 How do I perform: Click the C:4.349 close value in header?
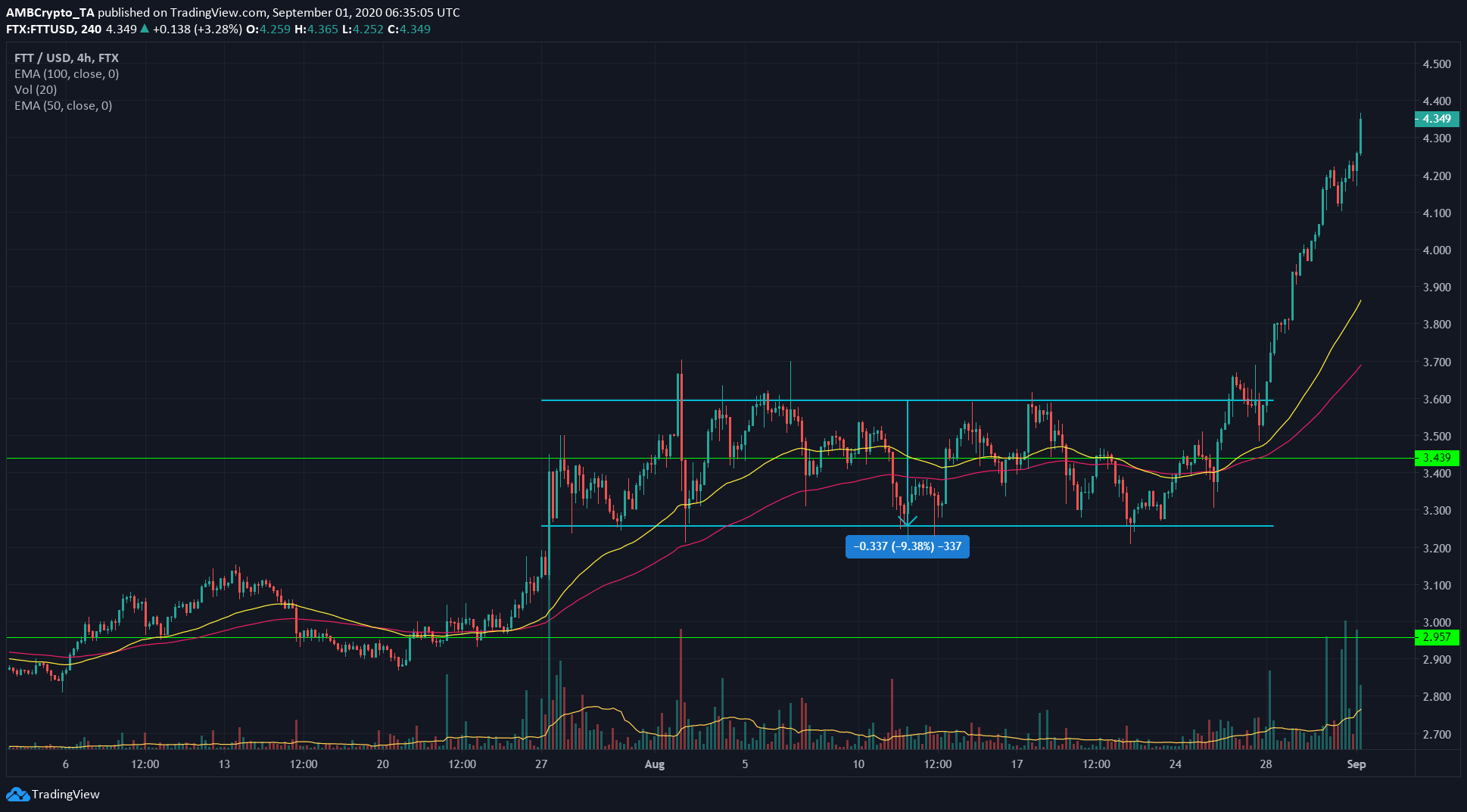click(409, 30)
